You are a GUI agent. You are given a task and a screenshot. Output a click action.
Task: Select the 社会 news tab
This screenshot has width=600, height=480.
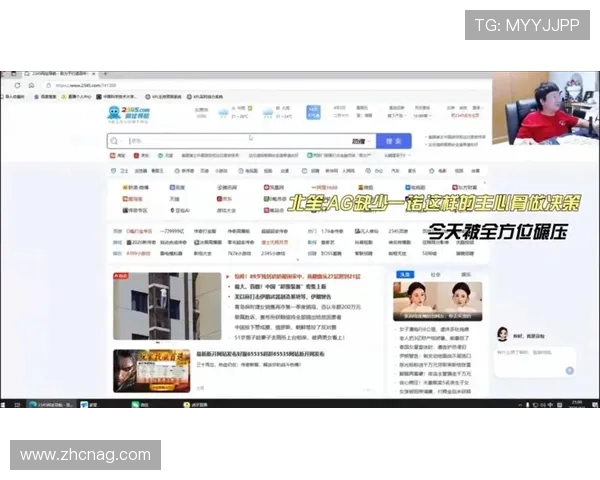coord(435,274)
